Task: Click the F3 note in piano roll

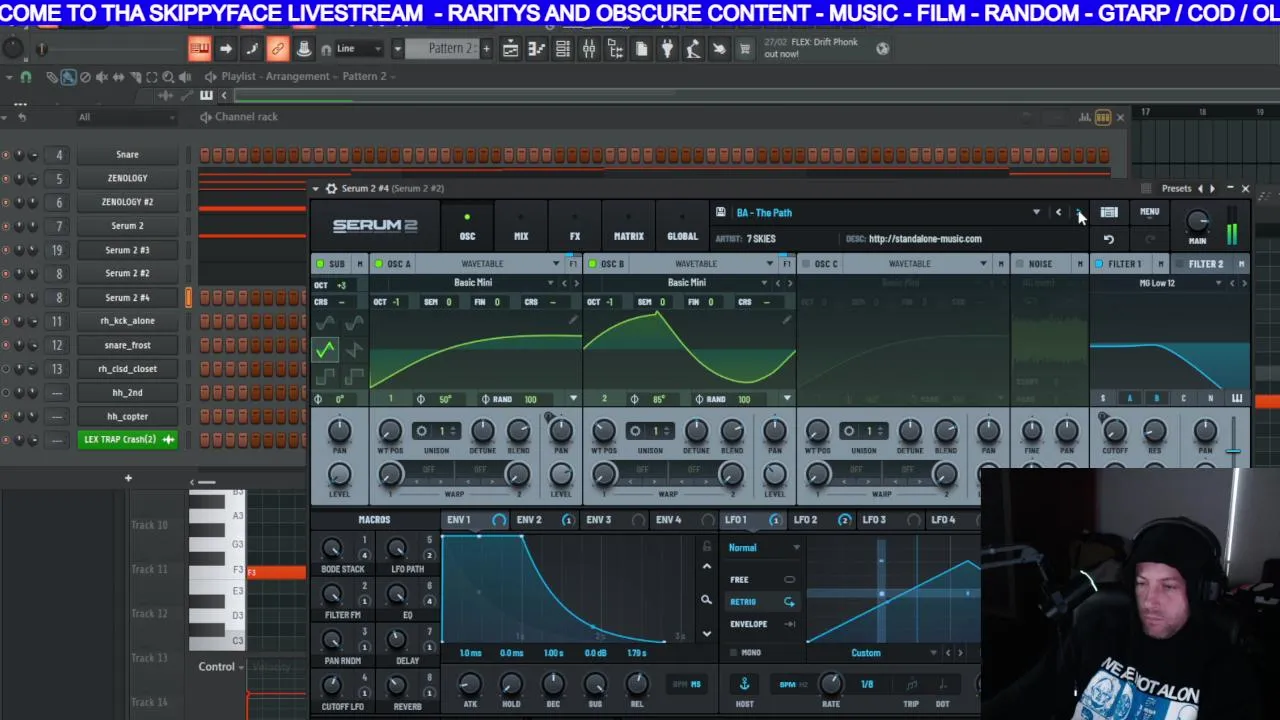Action: coord(276,572)
